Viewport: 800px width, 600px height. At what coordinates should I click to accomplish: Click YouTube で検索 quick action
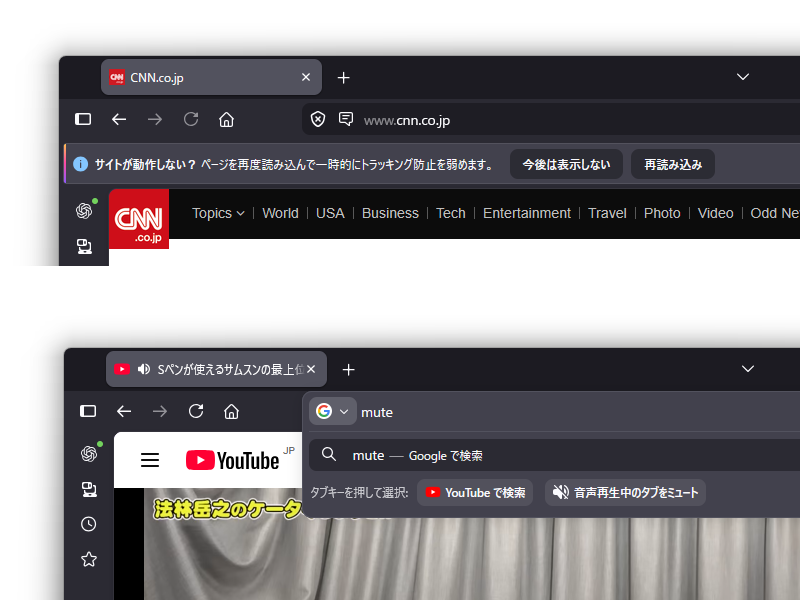coord(475,492)
